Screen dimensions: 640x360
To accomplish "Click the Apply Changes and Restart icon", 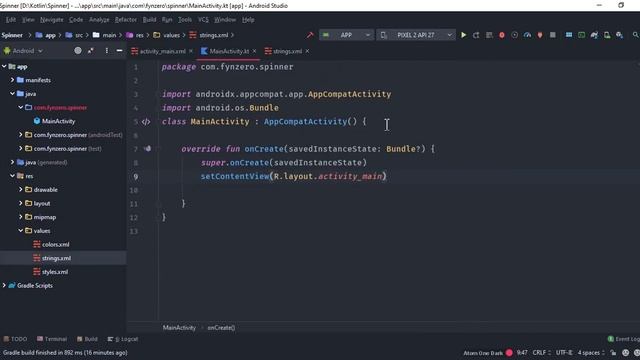I will click(x=476, y=35).
